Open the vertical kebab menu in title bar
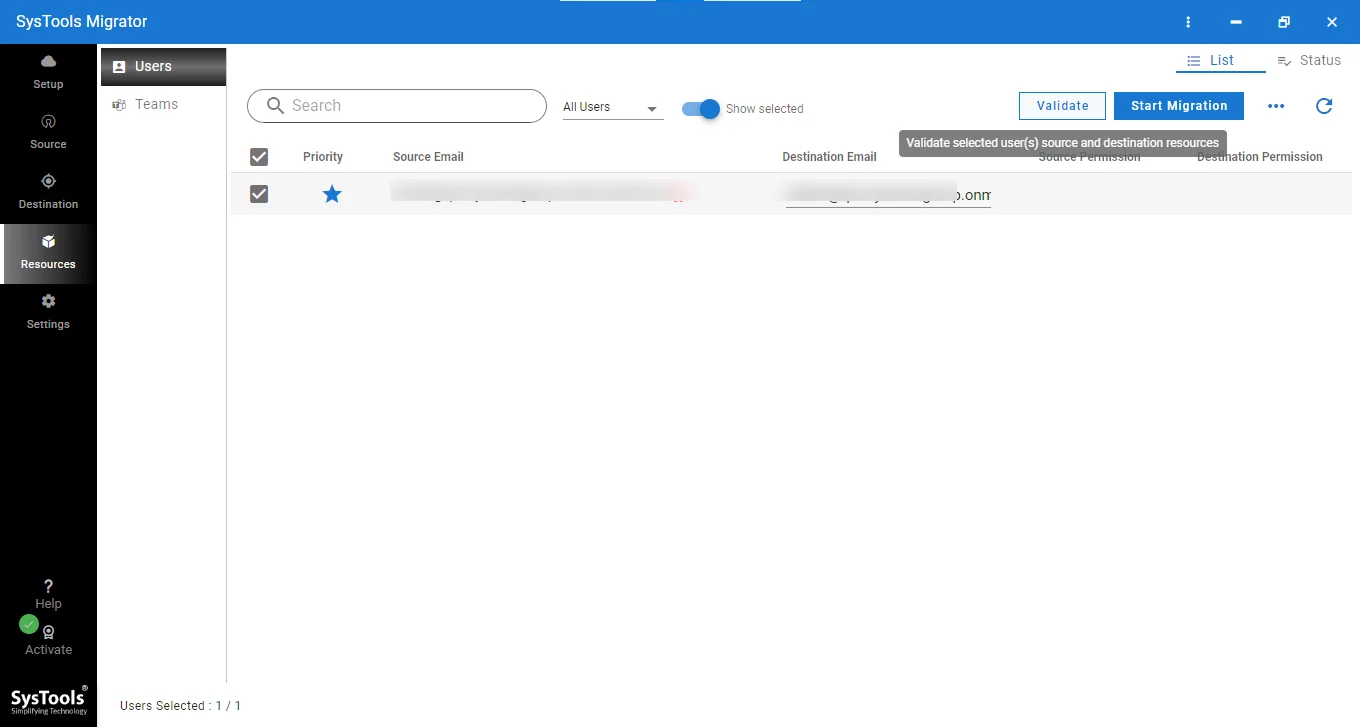Viewport: 1360px width, 728px height. click(x=1188, y=22)
